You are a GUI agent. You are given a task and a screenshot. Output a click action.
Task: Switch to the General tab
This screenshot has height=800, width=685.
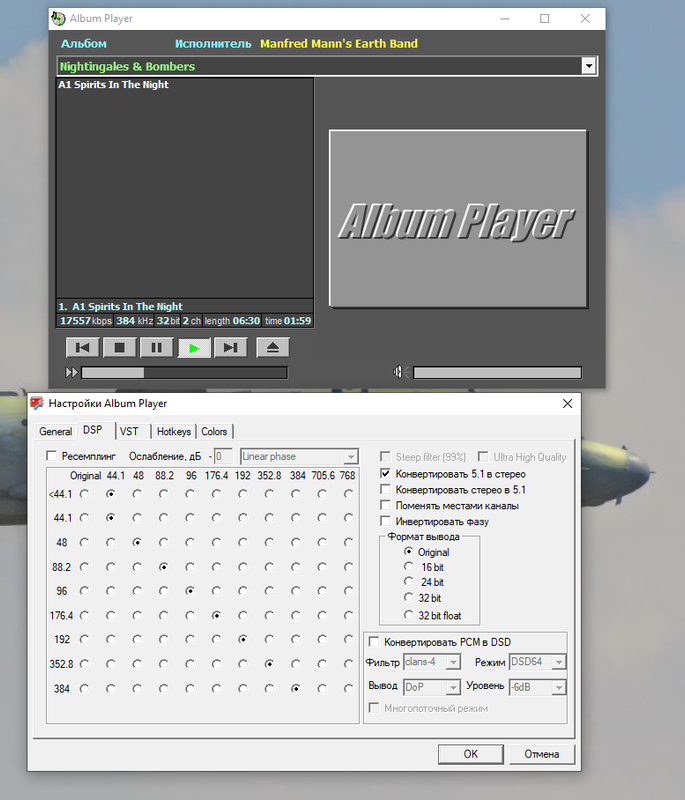click(x=56, y=432)
